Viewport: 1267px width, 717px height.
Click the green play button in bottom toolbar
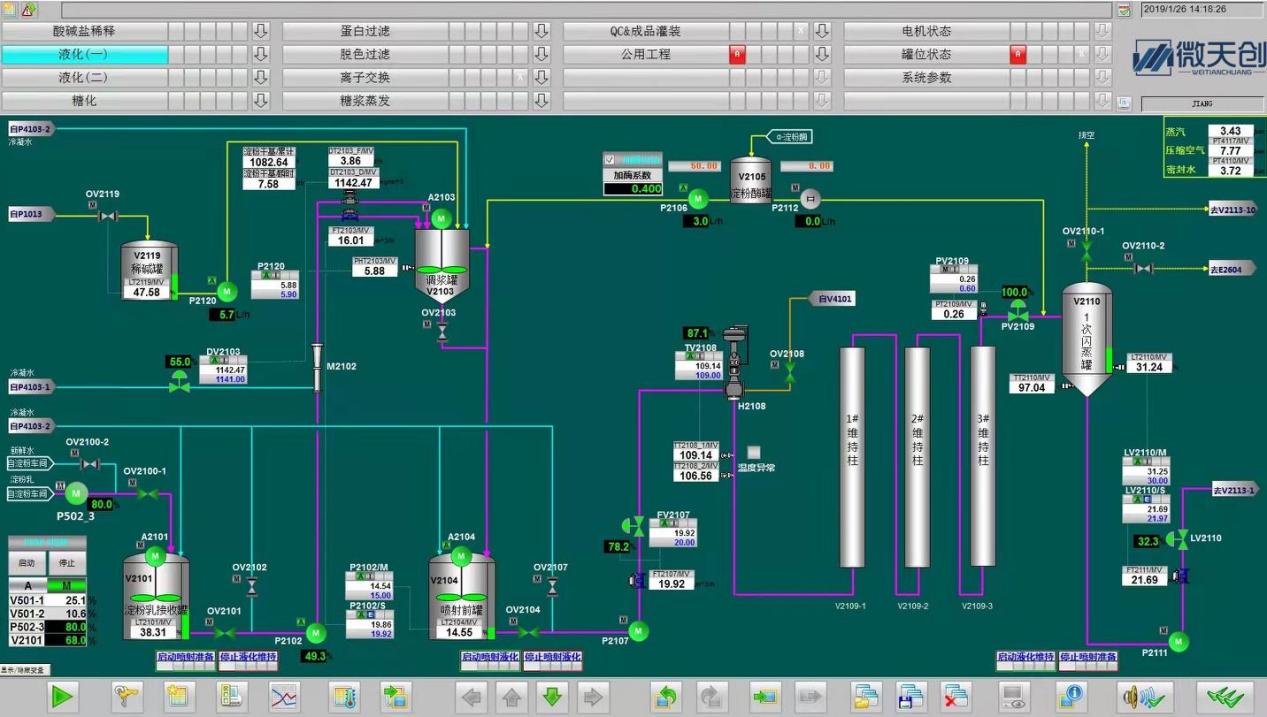click(62, 696)
